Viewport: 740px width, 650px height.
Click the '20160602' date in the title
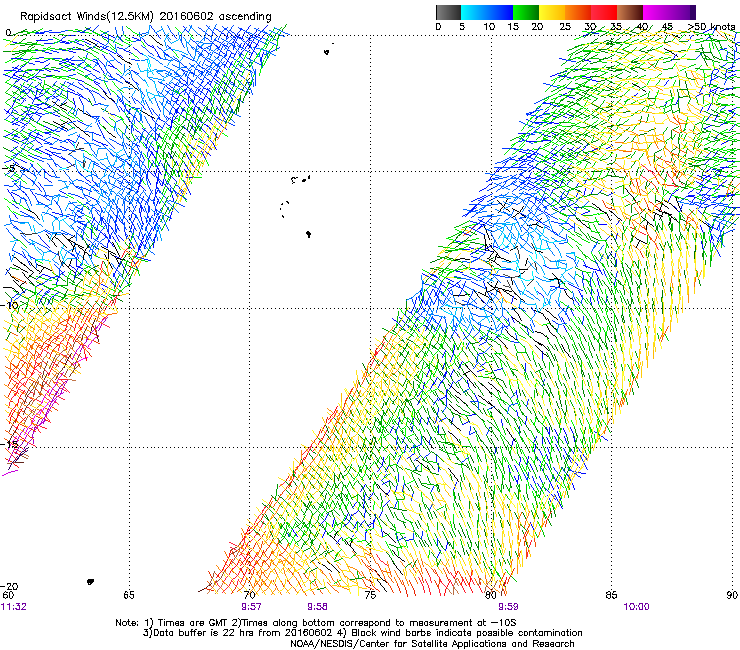pyautogui.click(x=186, y=16)
